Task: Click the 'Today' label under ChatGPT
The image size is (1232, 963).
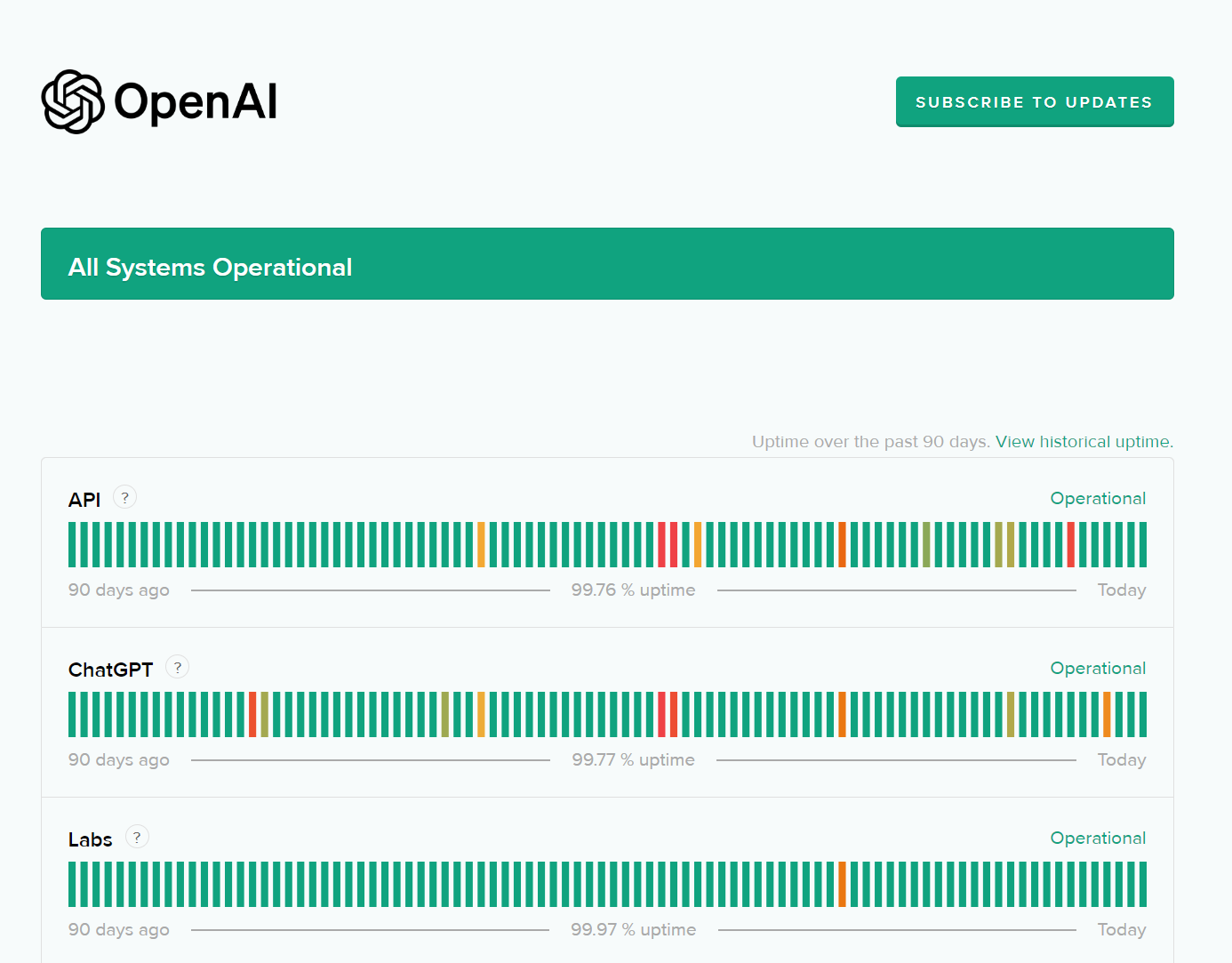Action: (x=1122, y=760)
